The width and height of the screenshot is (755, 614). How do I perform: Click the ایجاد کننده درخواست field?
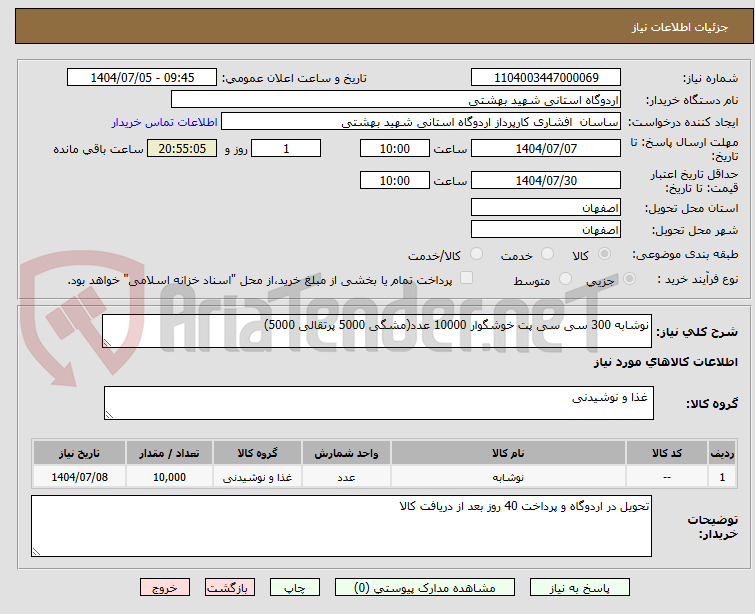click(421, 122)
